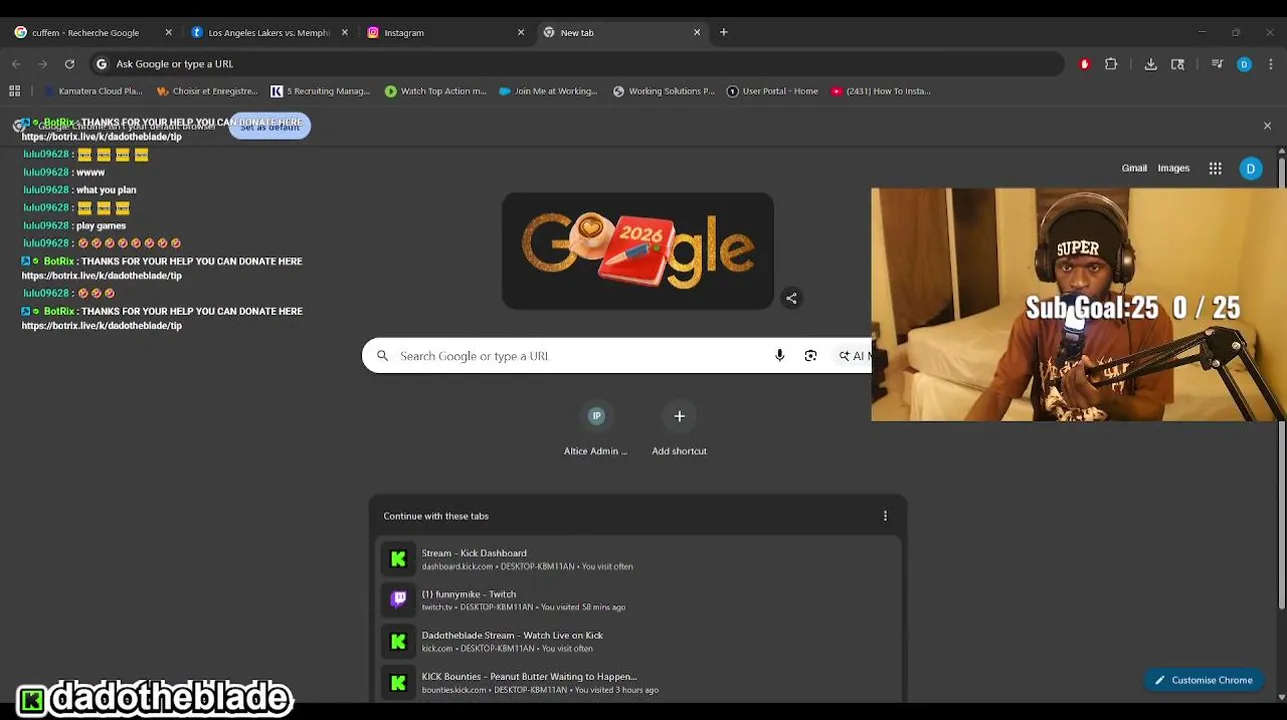This screenshot has height=720, width=1287.
Task: Open Working Solutions P... bookmark
Action: coord(664,91)
